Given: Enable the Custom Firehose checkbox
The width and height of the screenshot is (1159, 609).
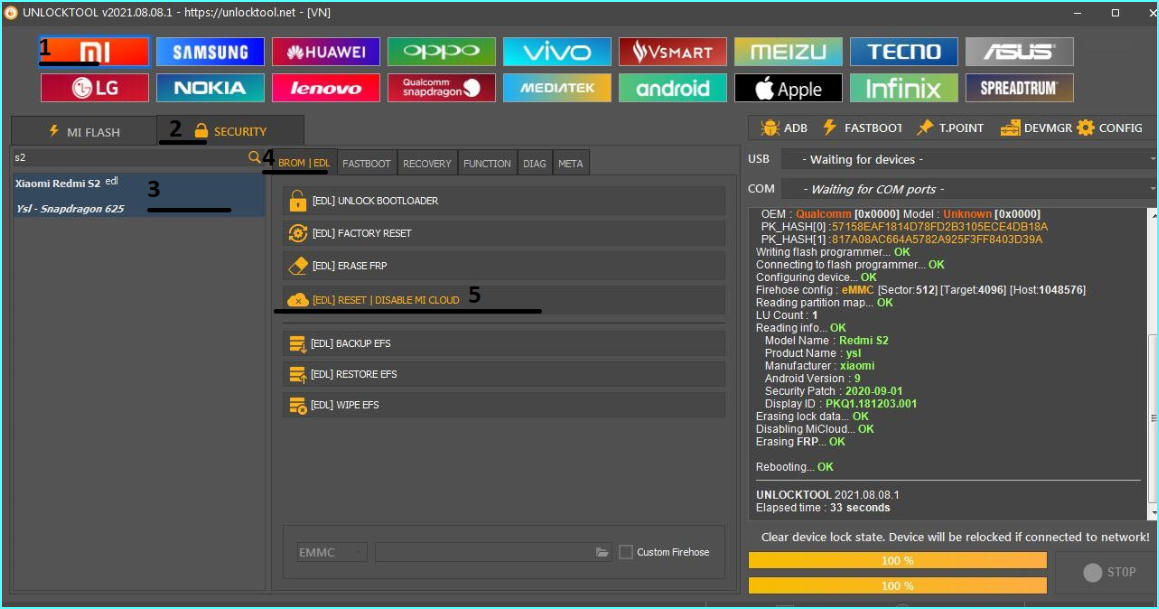Looking at the screenshot, I should click(626, 552).
